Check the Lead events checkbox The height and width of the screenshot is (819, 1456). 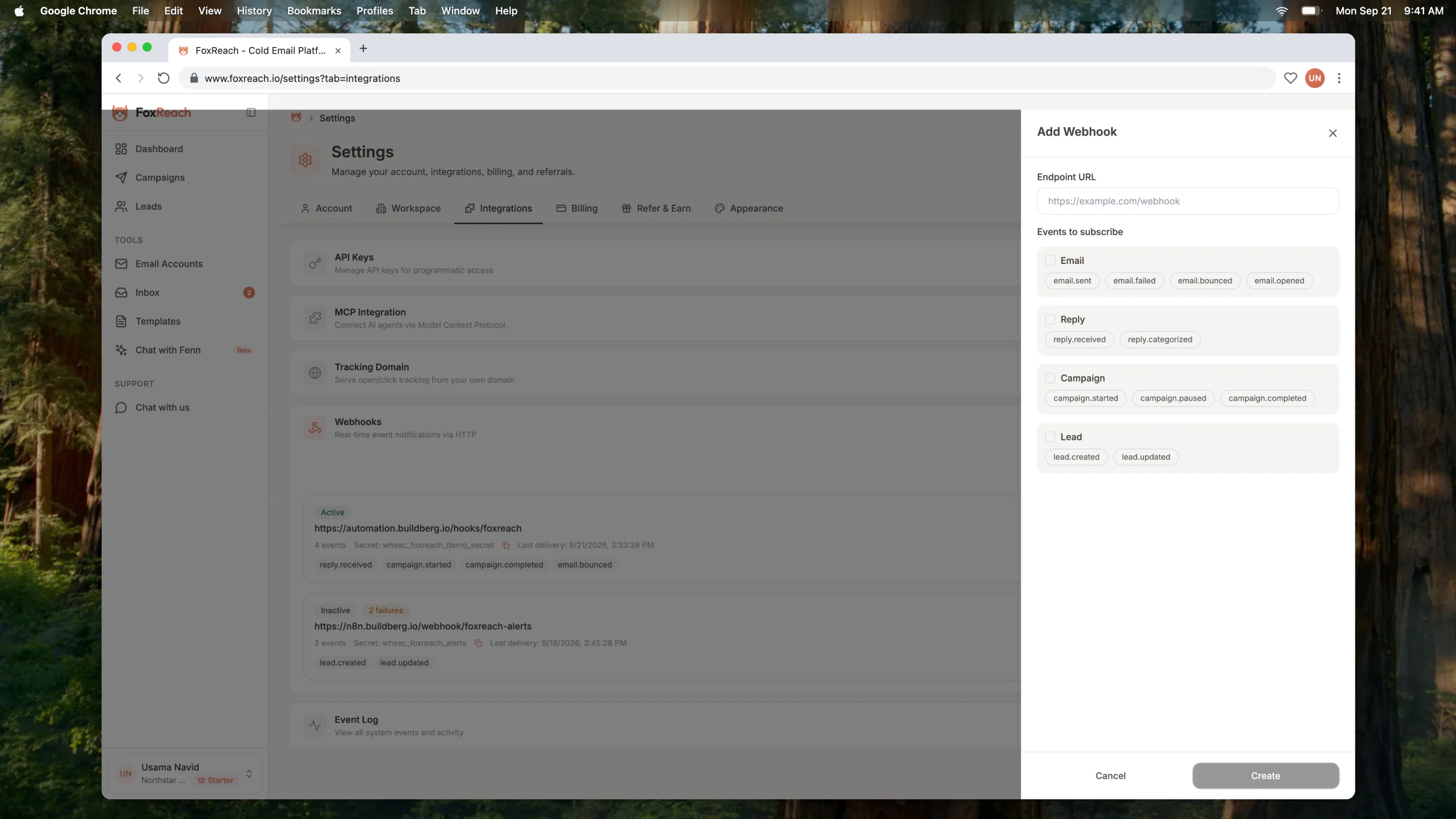click(1050, 437)
